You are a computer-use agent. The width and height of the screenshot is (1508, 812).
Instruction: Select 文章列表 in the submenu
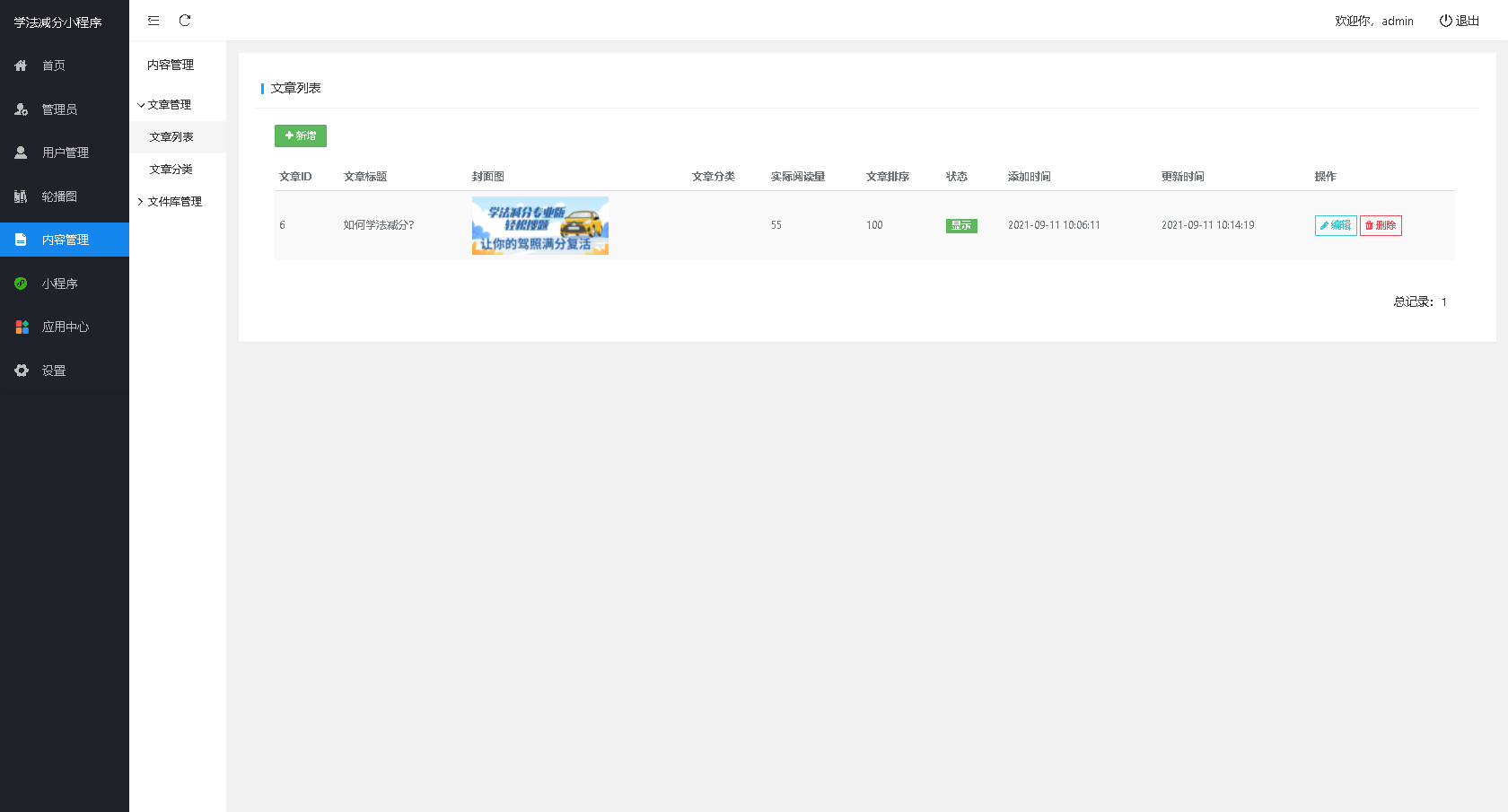pyautogui.click(x=171, y=137)
